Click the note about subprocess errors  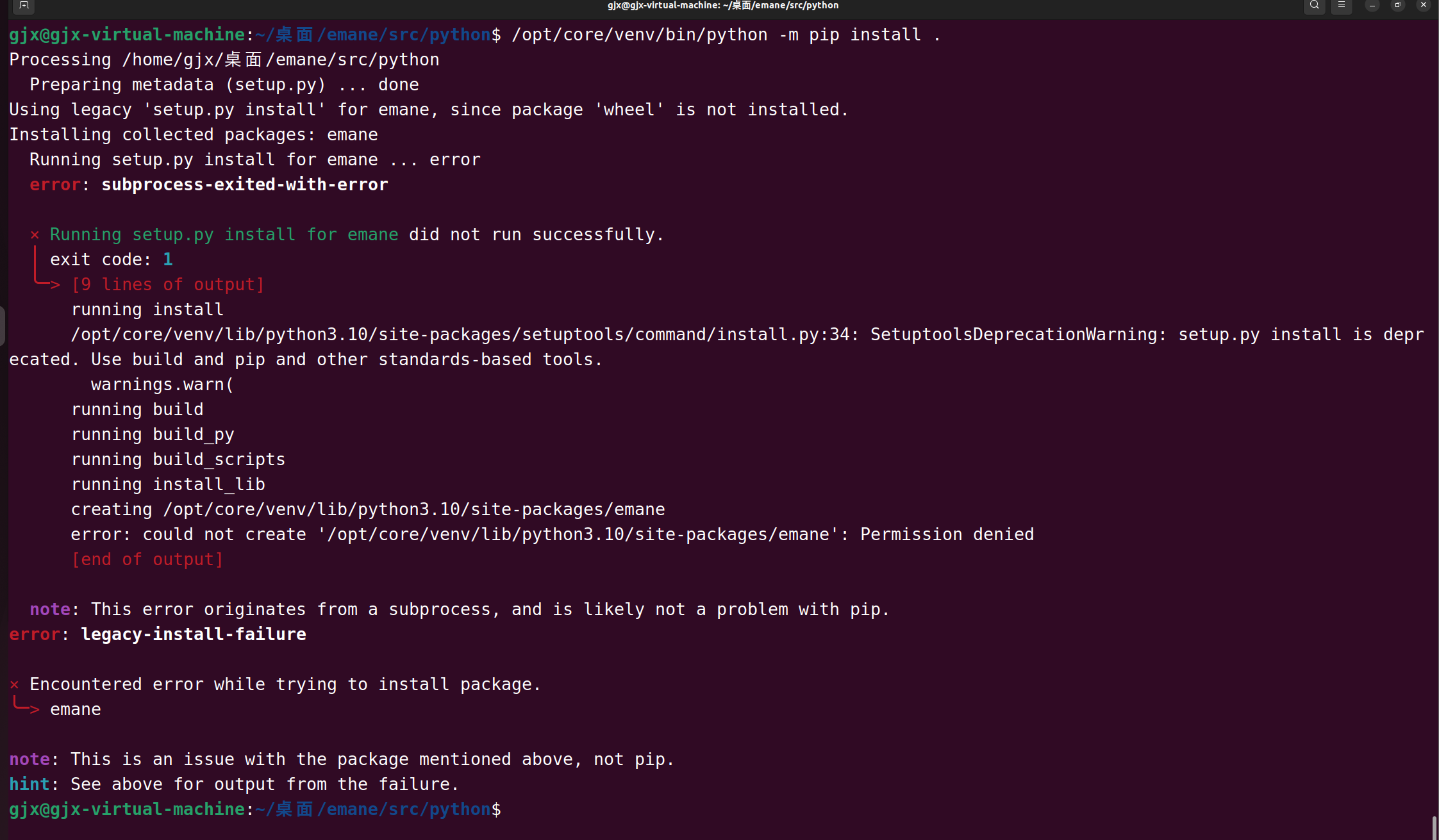tap(449, 609)
